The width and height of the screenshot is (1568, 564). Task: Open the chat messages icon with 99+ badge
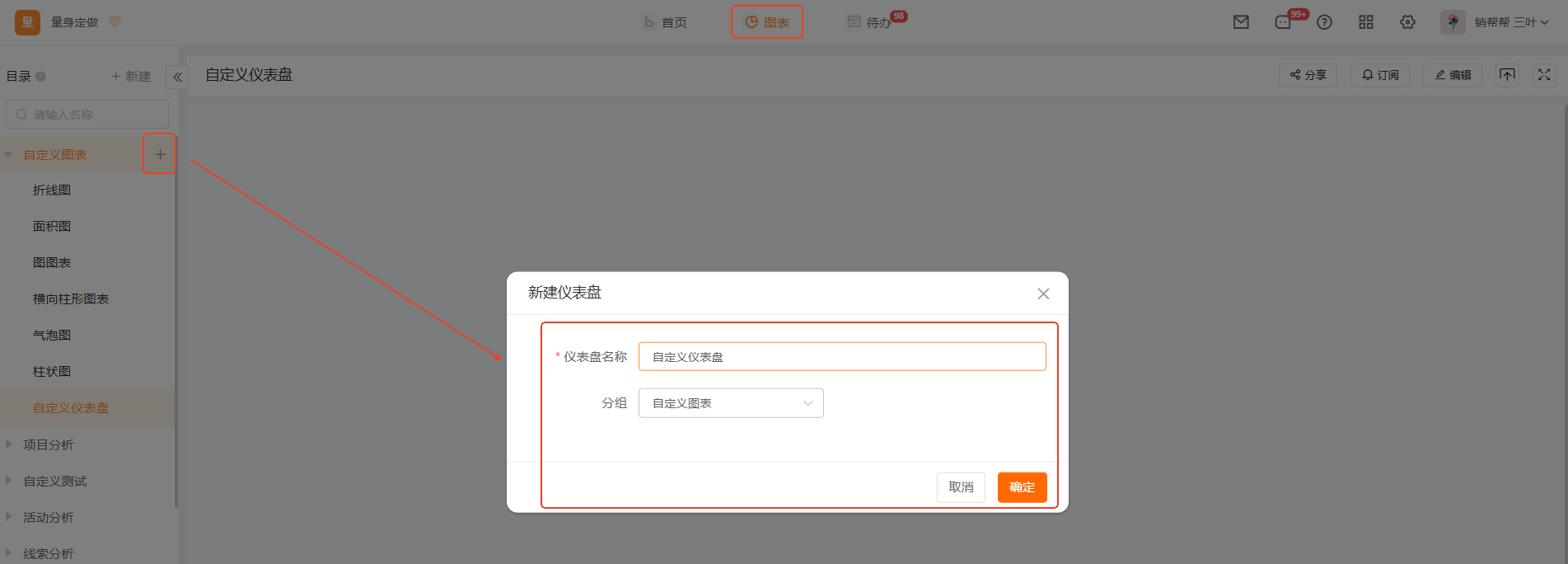(1284, 22)
